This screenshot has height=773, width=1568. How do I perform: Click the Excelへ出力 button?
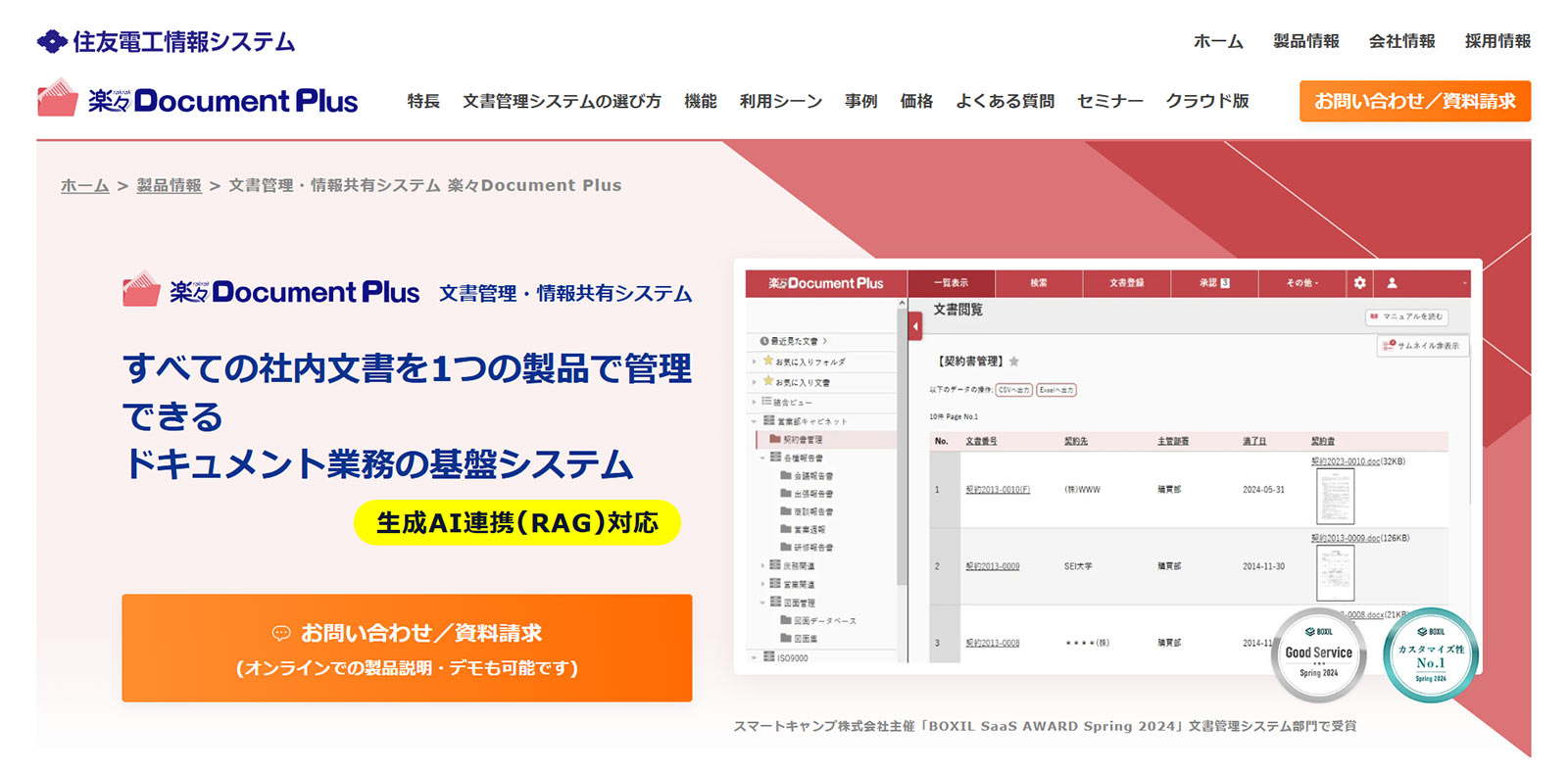pos(1056,390)
